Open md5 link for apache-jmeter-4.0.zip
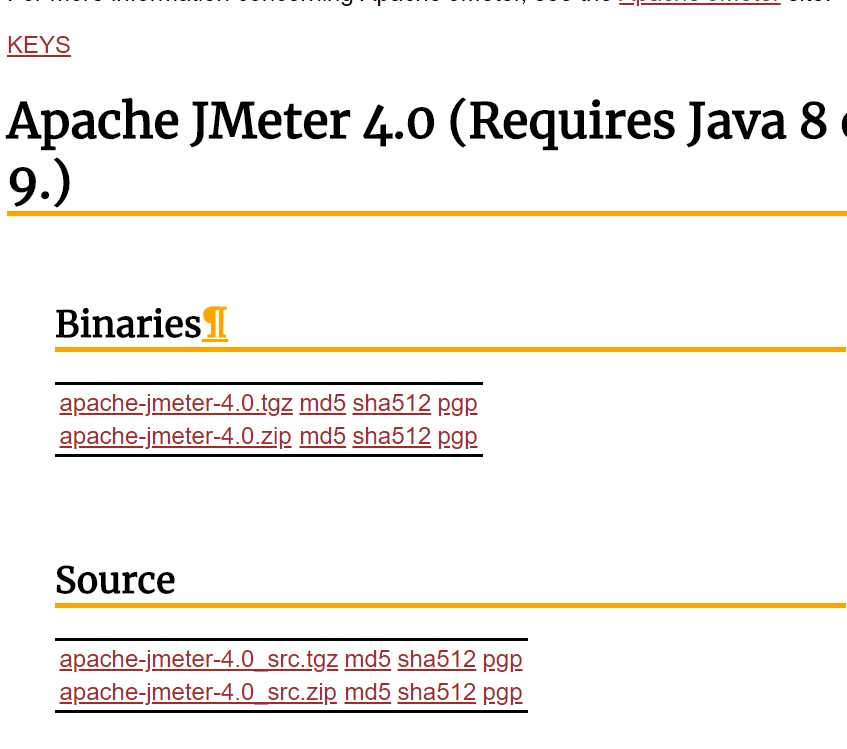The image size is (847, 749). [322, 437]
